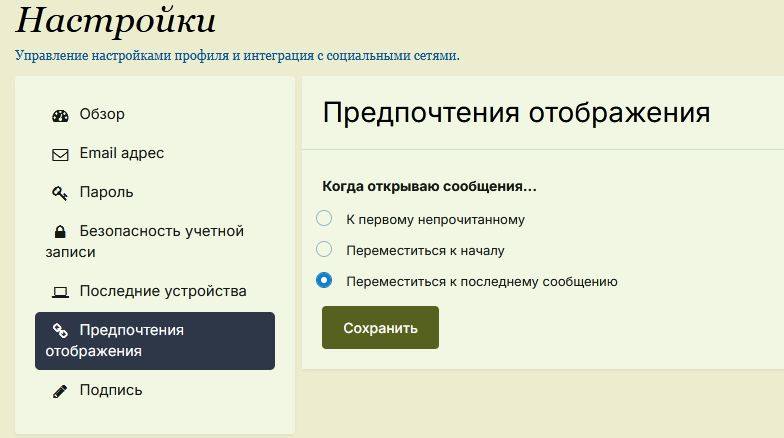Click the Overview dashboard gauge icon
784x438 pixels.
click(x=60, y=115)
